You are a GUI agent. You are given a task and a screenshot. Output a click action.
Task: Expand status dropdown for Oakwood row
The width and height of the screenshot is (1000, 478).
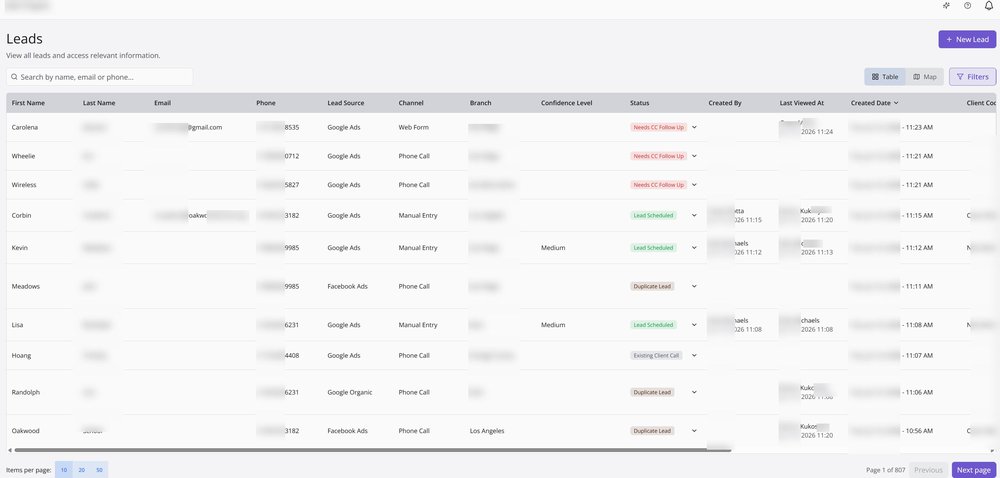(694, 431)
